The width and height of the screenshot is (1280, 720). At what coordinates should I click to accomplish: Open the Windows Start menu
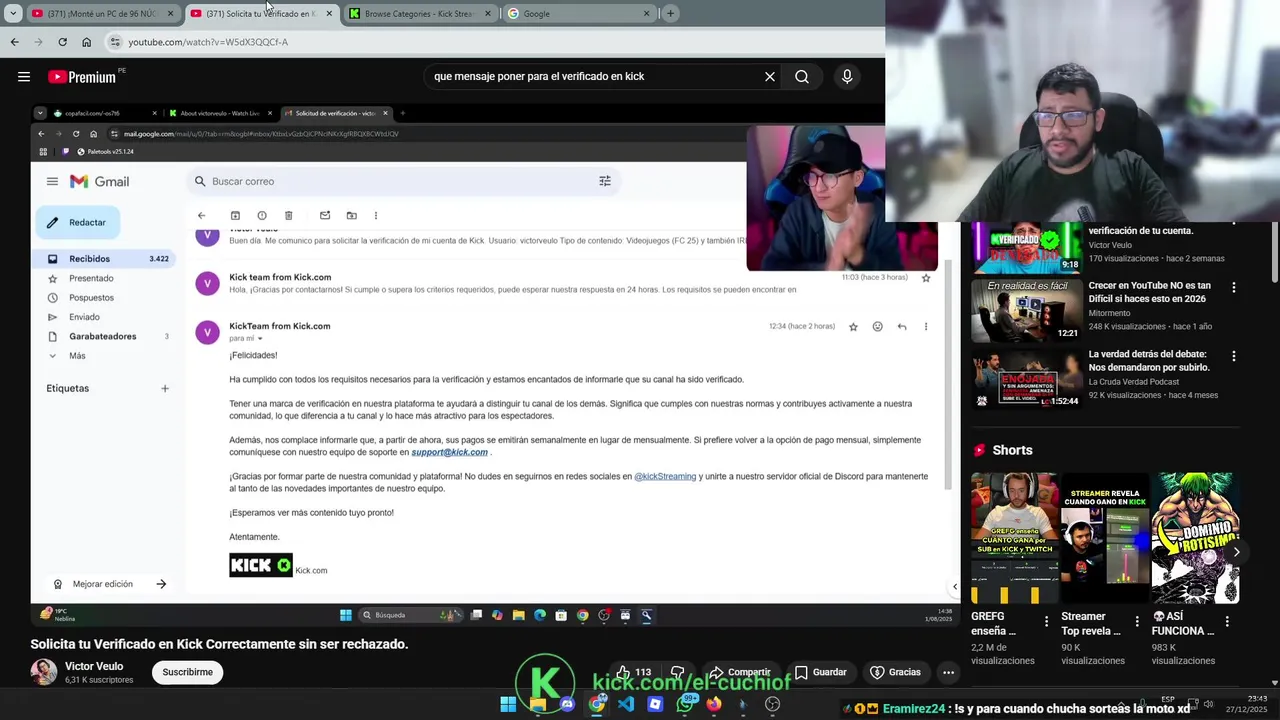tap(508, 704)
